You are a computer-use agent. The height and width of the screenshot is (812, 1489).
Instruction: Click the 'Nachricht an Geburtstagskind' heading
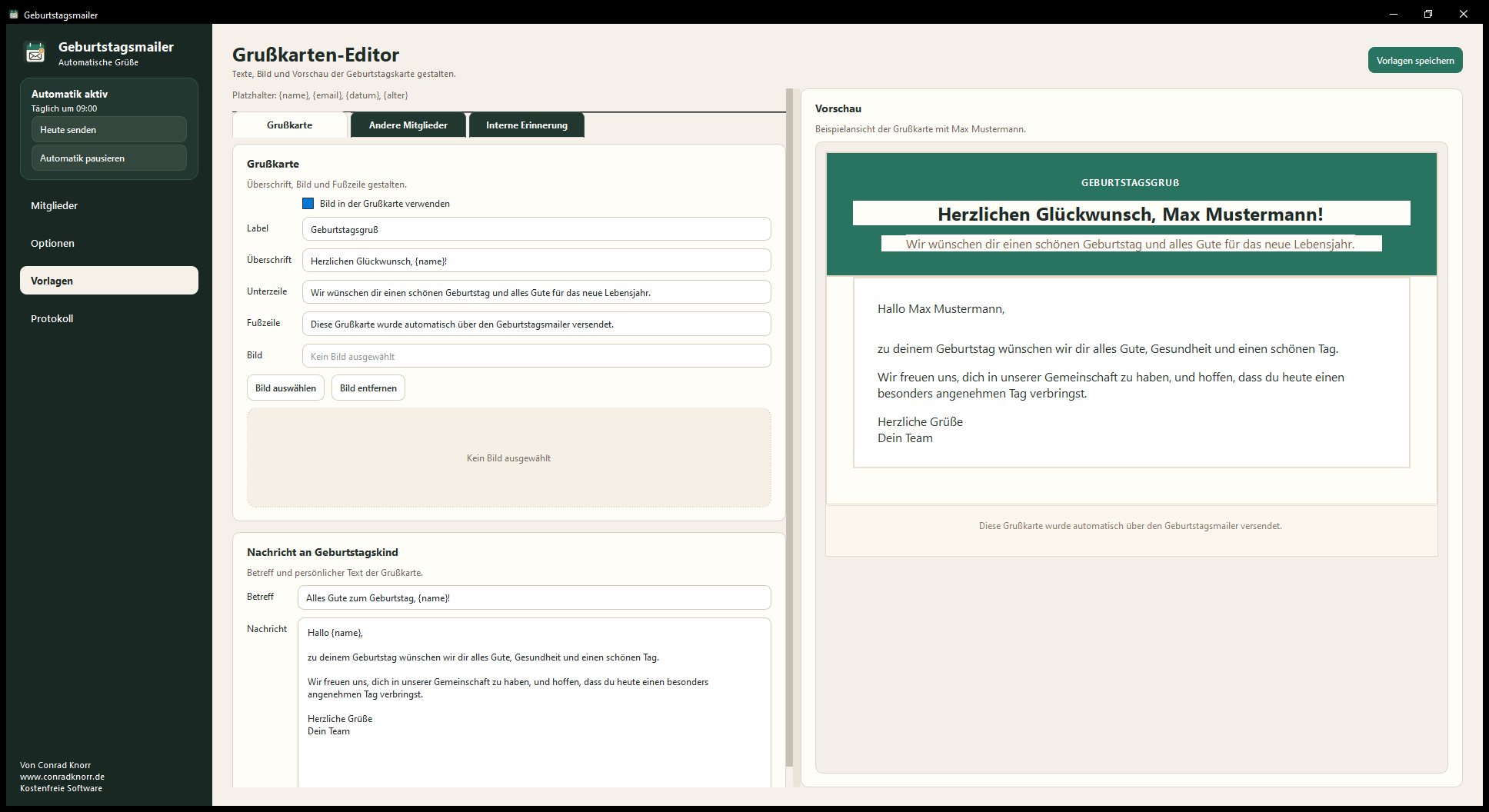[x=322, y=552]
